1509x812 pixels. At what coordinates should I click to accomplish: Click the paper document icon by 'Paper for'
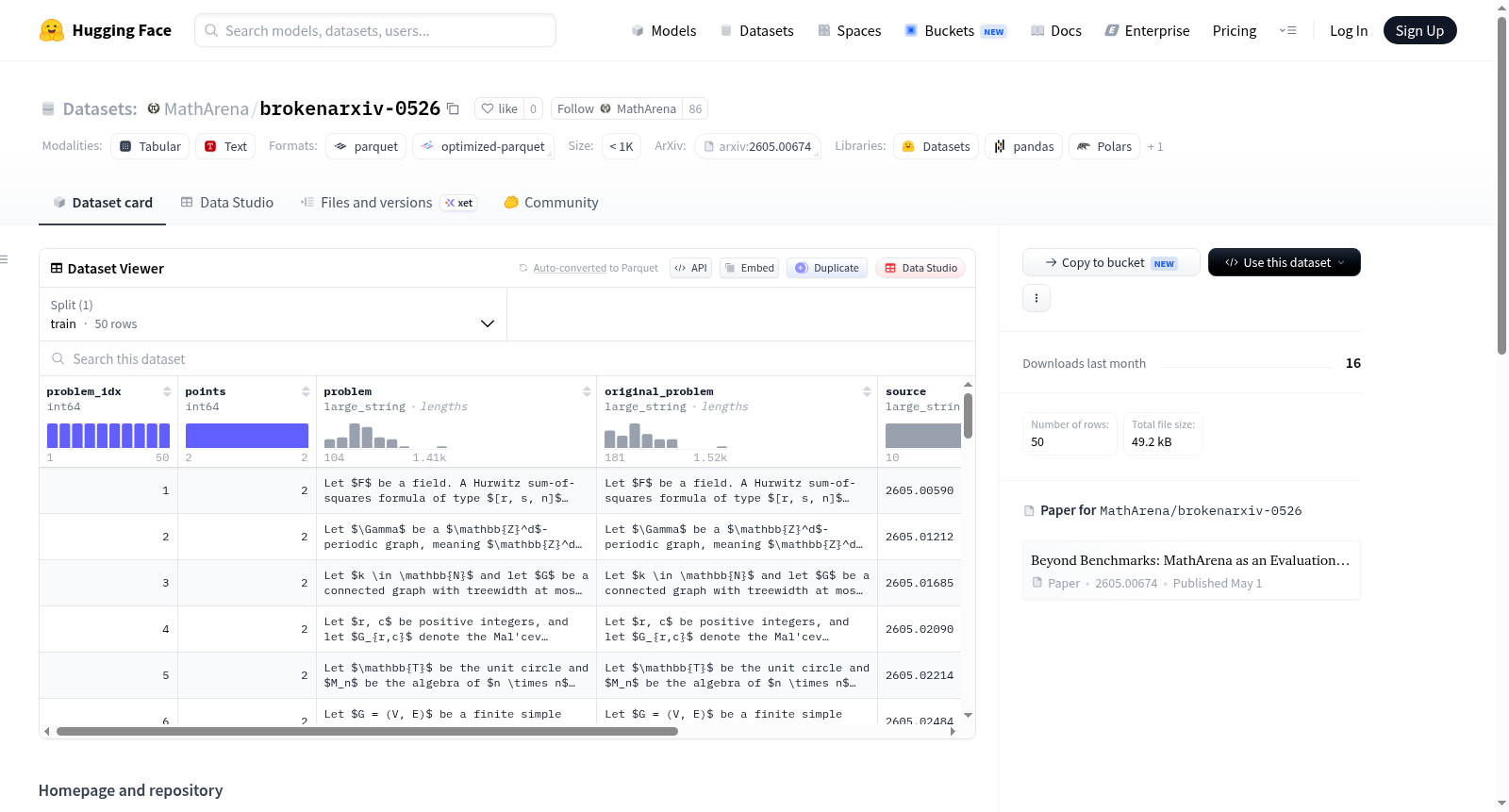pos(1029,510)
